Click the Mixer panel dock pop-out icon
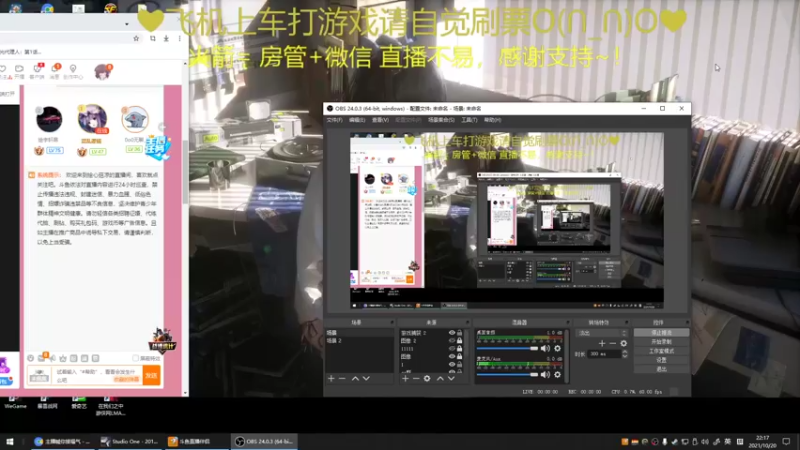 point(567,322)
